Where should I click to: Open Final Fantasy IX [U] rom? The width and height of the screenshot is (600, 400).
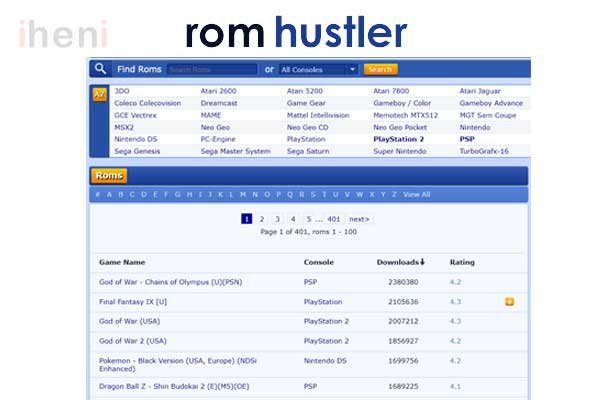133,302
